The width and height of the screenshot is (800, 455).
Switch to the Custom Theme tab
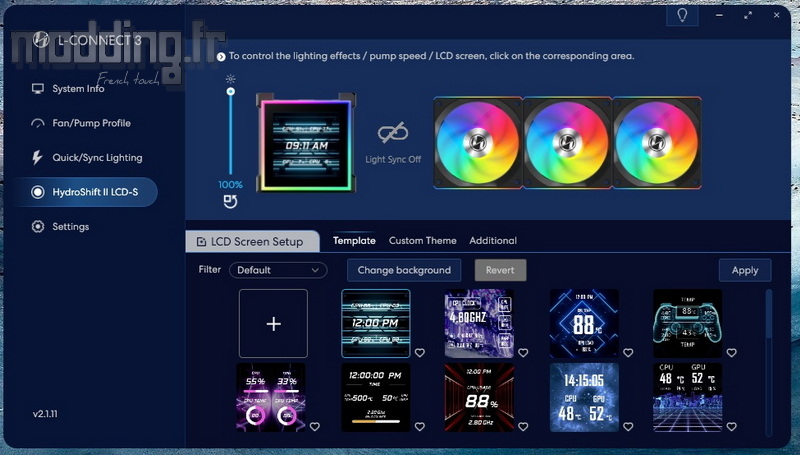pyautogui.click(x=422, y=241)
